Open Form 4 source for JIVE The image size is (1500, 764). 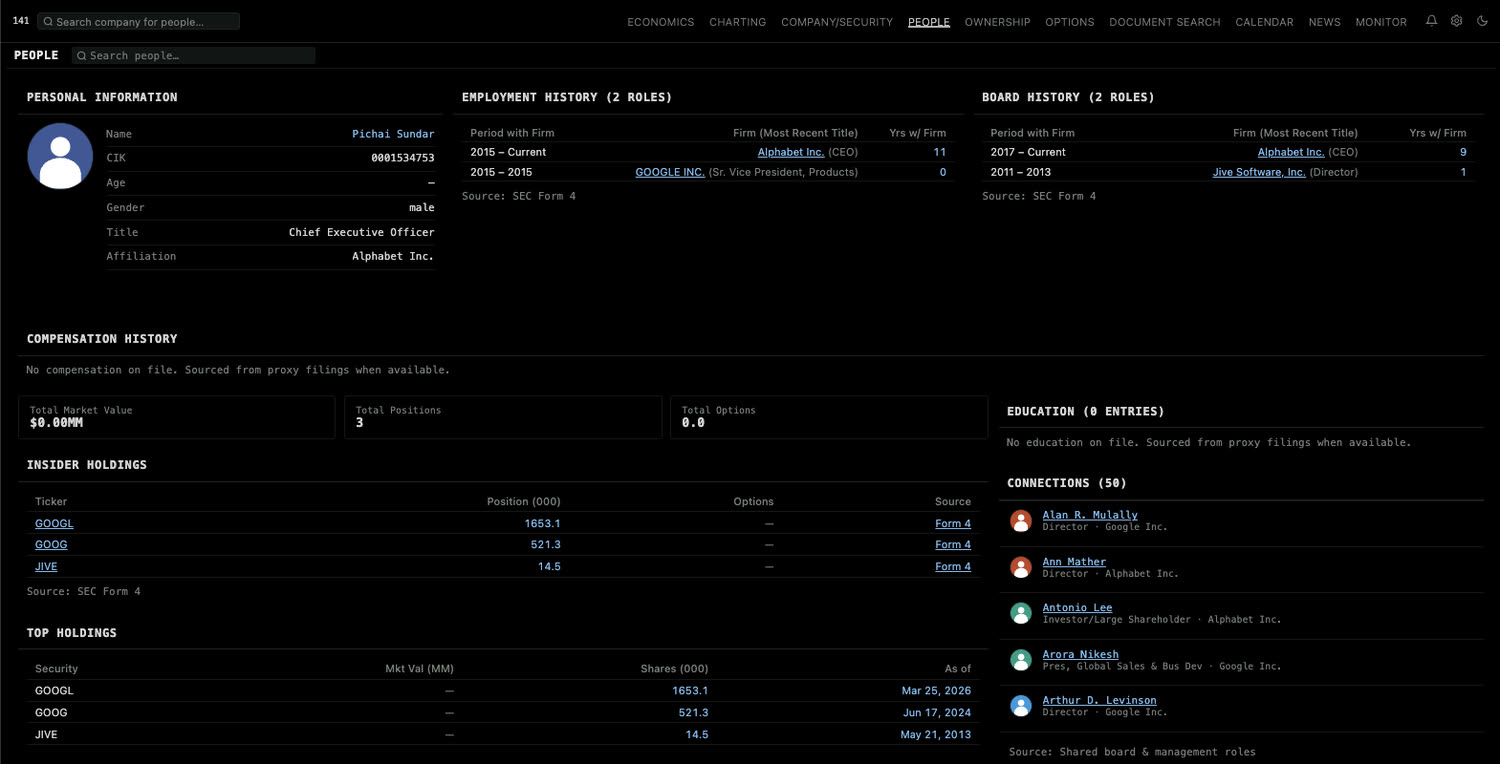coord(953,567)
